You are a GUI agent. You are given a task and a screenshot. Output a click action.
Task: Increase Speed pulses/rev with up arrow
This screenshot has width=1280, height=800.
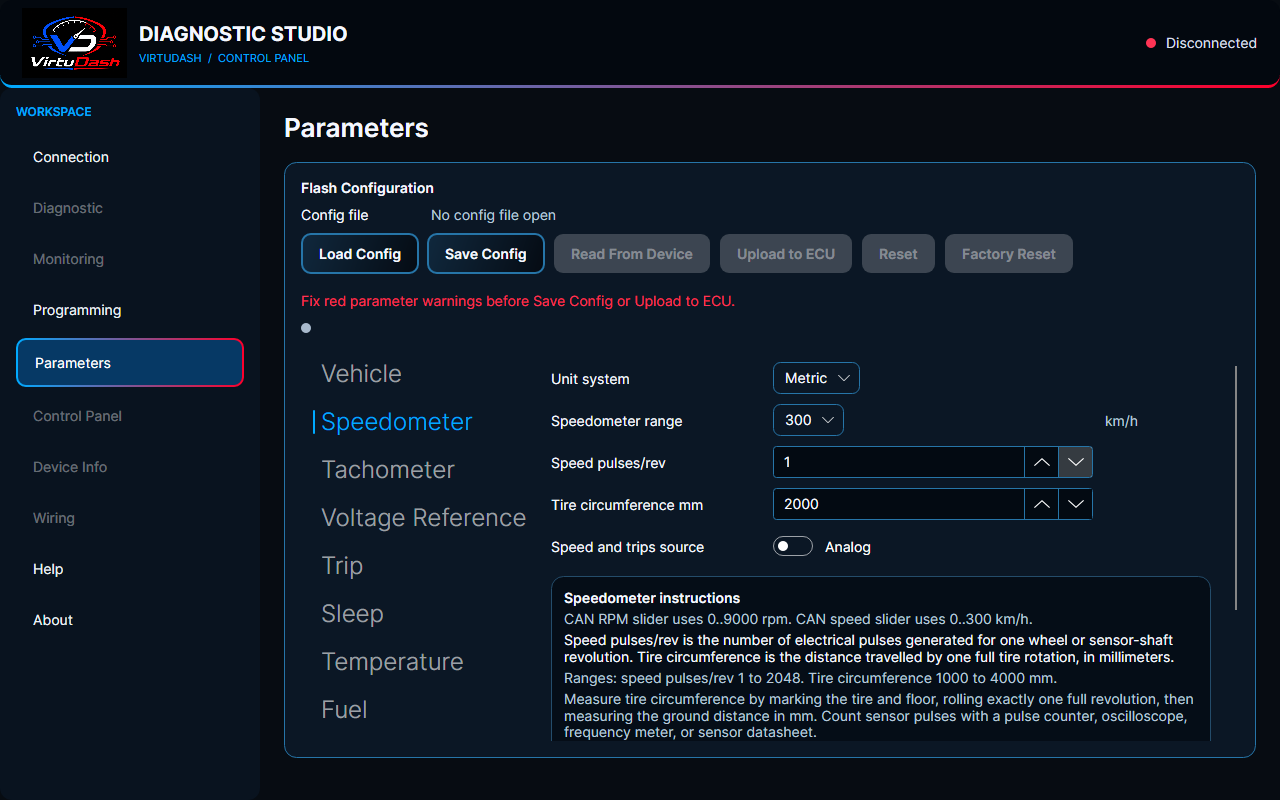tap(1041, 462)
